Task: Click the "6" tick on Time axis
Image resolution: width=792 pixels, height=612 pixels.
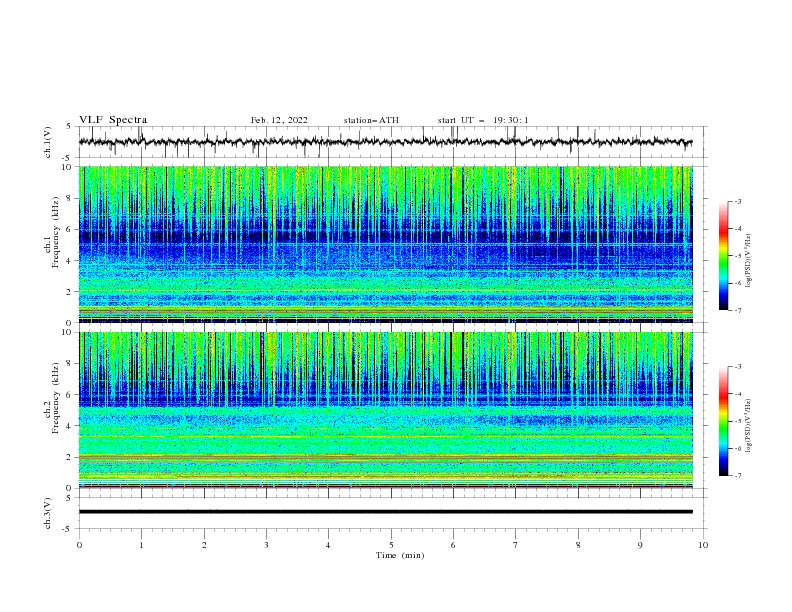Action: [x=453, y=545]
